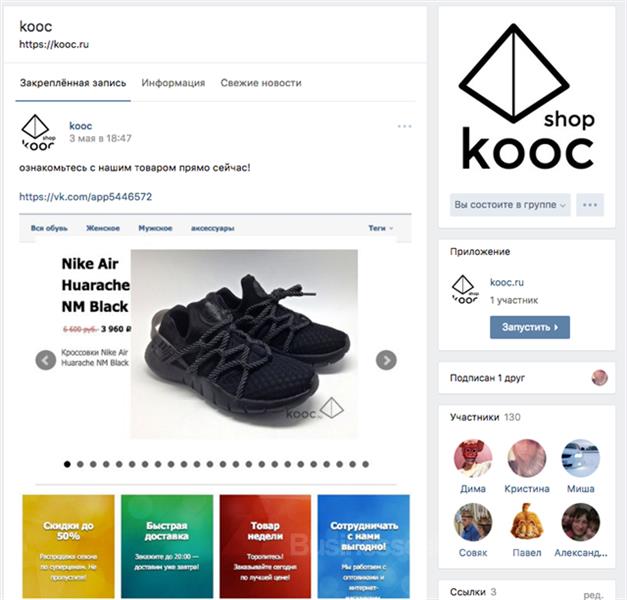This screenshot has width=627, height=600.
Task: Click the Запустить application button
Action: pos(530,327)
